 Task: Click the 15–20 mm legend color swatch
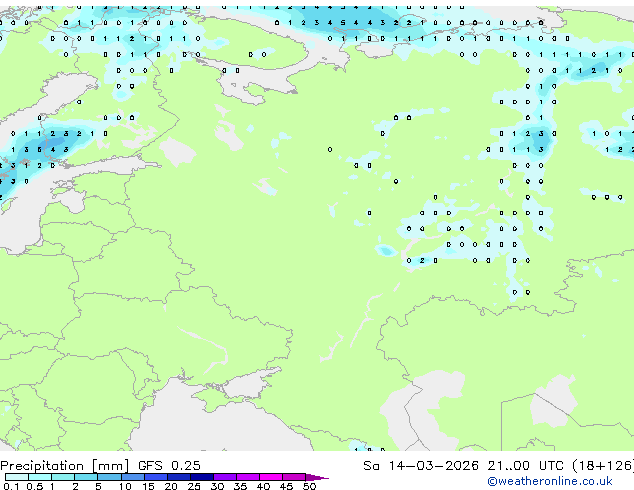155,477
